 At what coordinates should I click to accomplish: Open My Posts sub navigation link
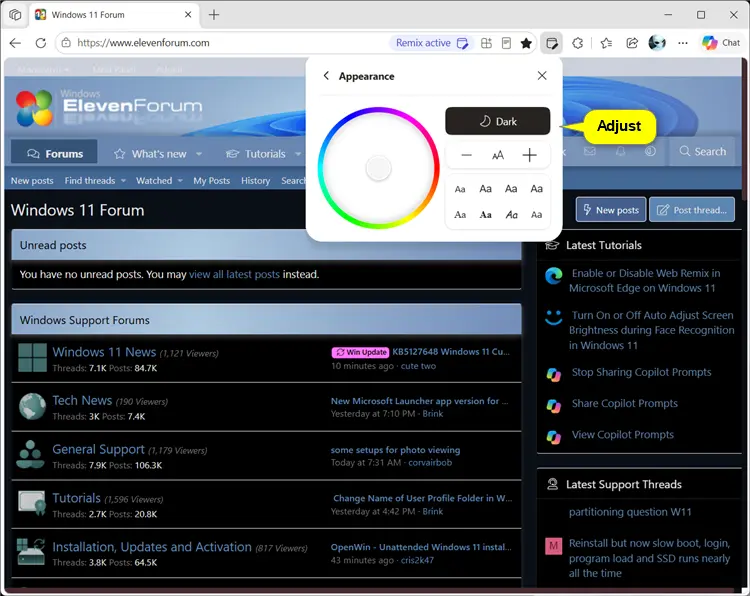[x=211, y=181]
